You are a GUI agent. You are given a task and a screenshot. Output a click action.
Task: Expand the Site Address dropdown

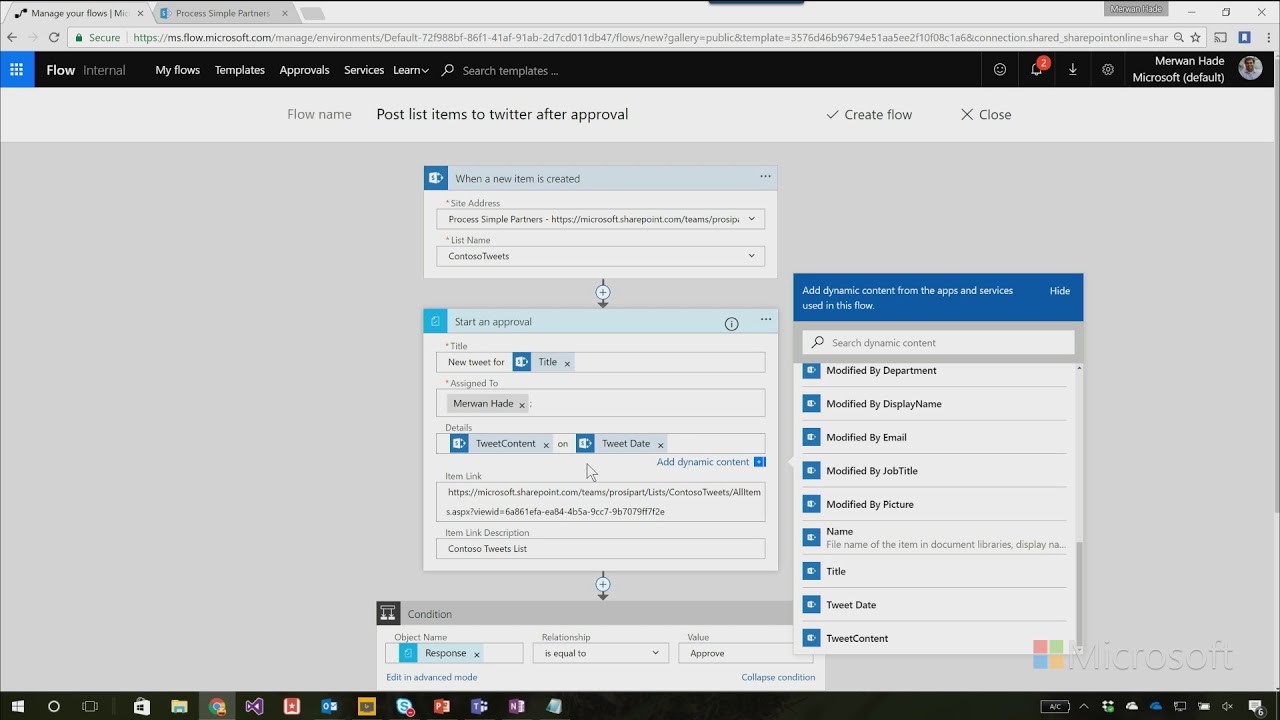click(751, 219)
